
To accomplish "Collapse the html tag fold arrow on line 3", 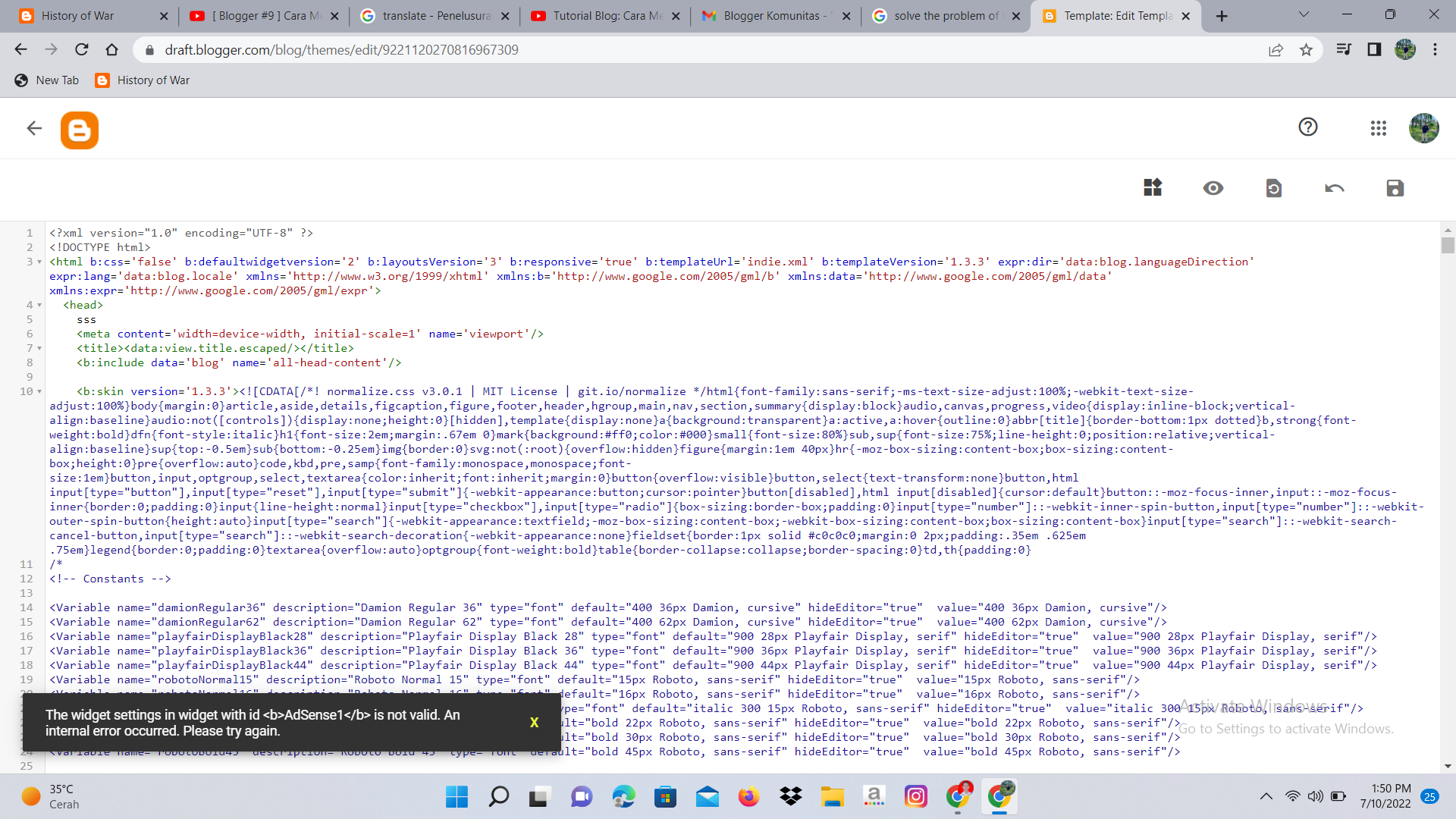I will tap(39, 262).
